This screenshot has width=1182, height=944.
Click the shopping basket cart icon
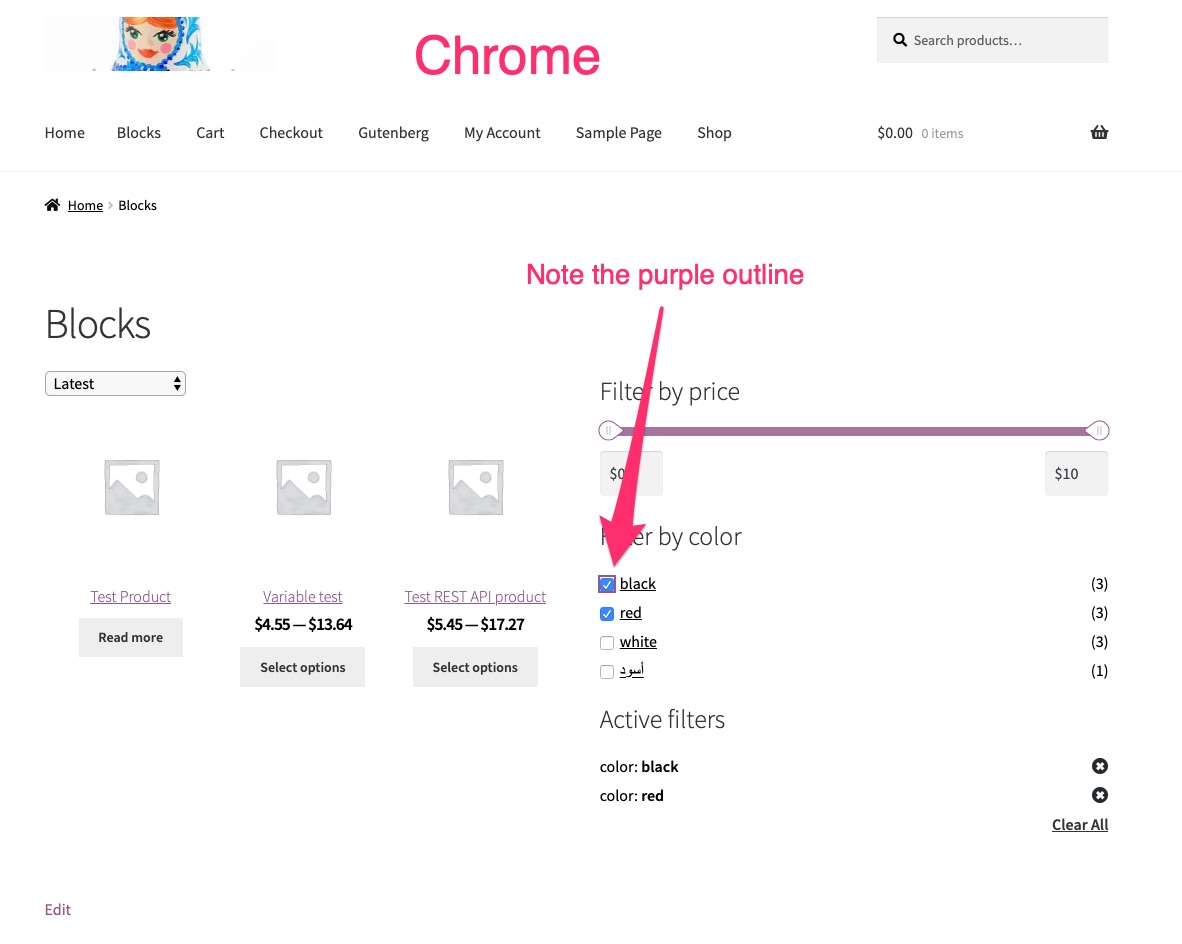pyautogui.click(x=1099, y=133)
